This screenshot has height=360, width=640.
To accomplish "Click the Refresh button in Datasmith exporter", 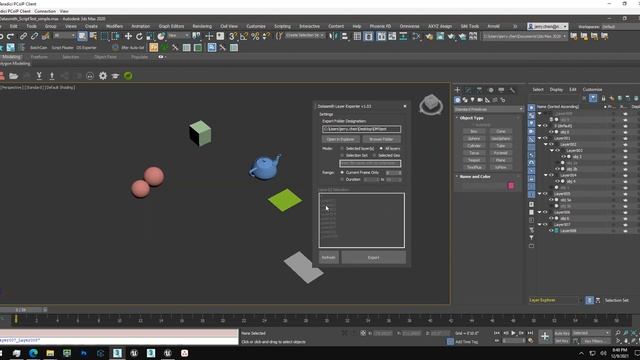I will [x=329, y=258].
